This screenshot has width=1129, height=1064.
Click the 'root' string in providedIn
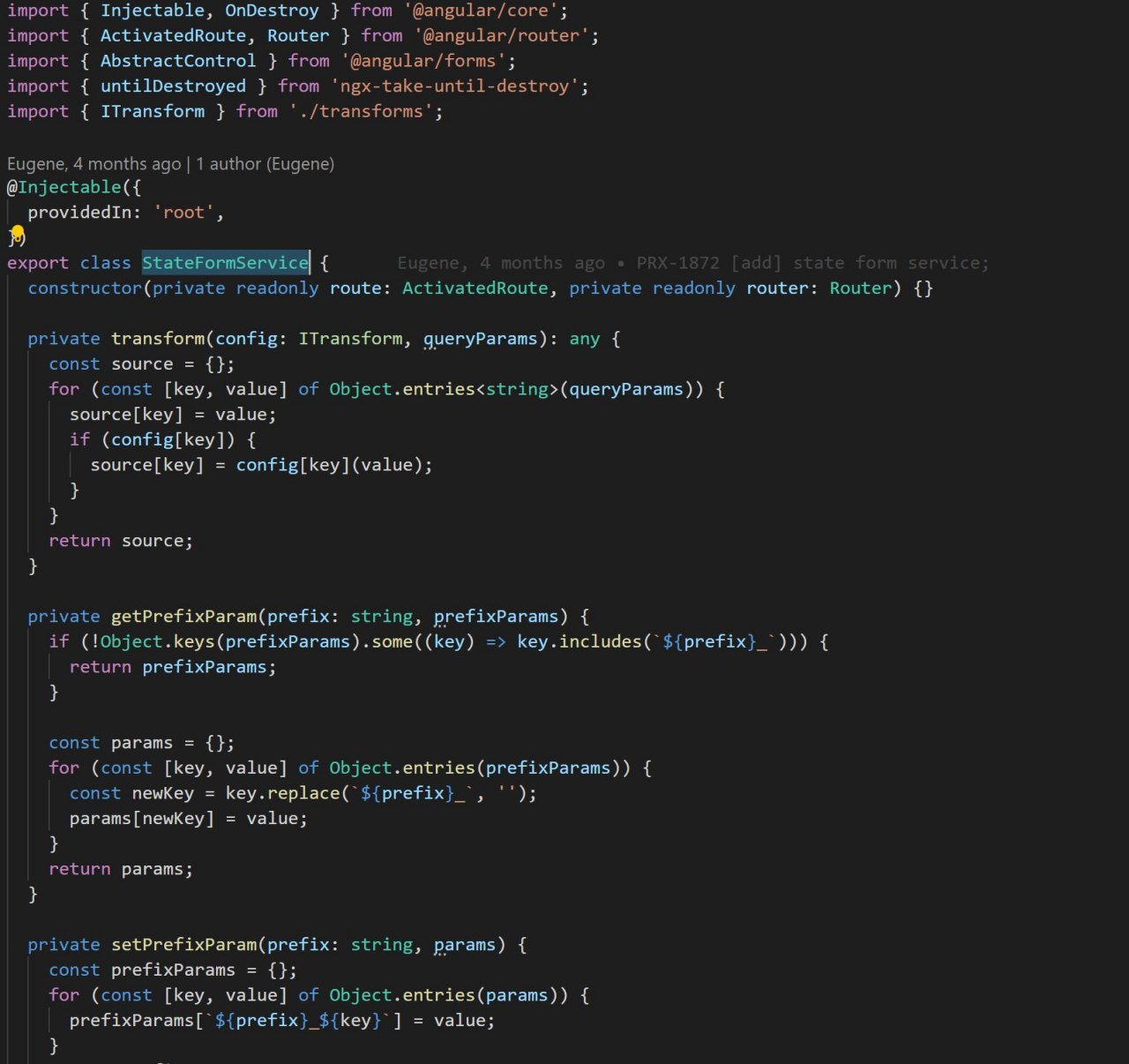183,213
